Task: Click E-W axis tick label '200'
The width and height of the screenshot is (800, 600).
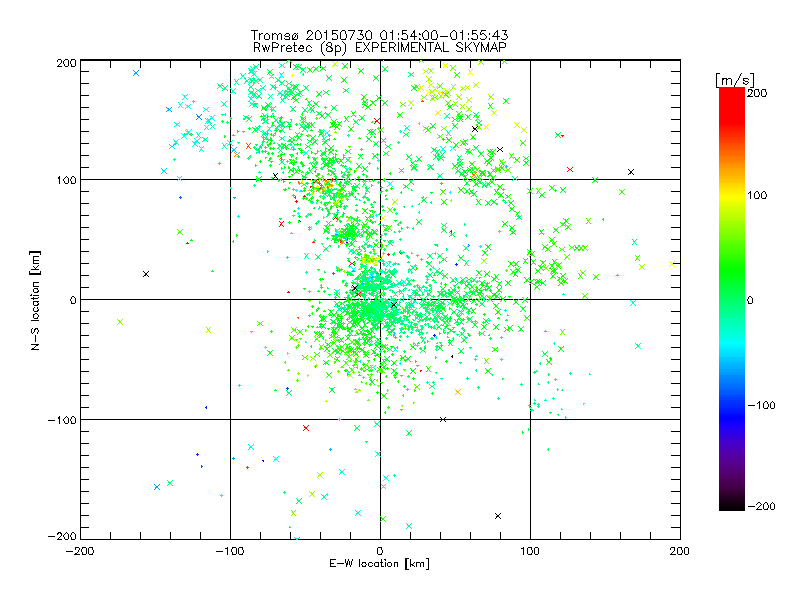Action: (x=680, y=551)
